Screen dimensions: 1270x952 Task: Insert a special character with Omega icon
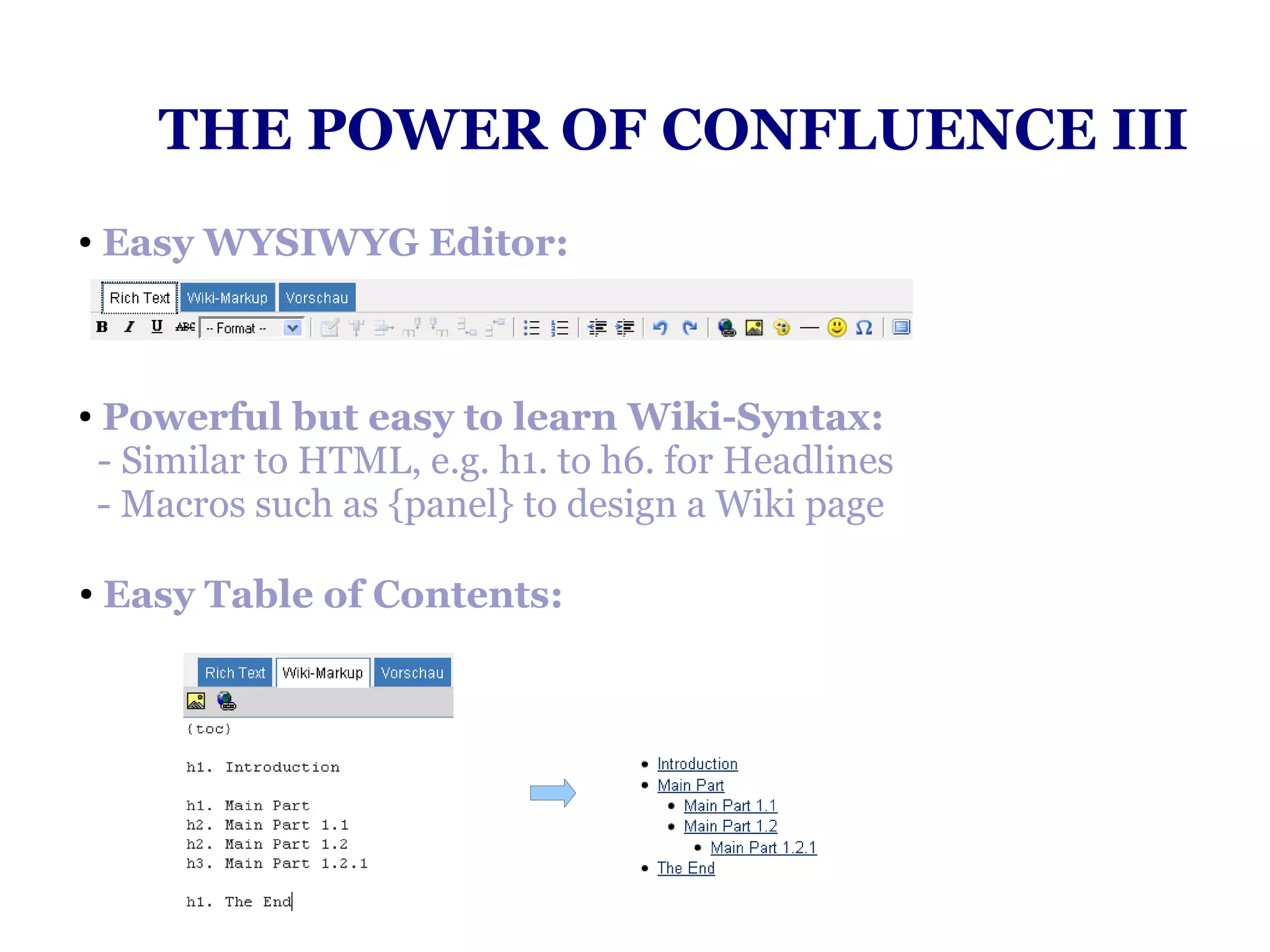864,327
